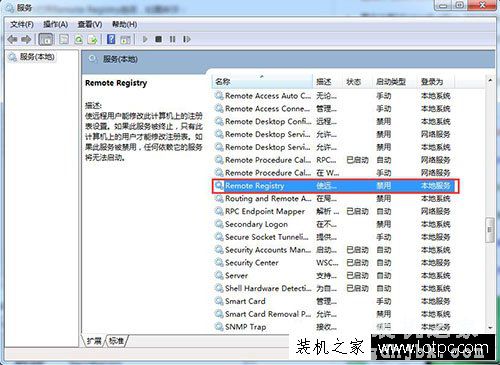The image size is (500, 365).
Task: Click the gear icon beside Server
Action: point(219,276)
